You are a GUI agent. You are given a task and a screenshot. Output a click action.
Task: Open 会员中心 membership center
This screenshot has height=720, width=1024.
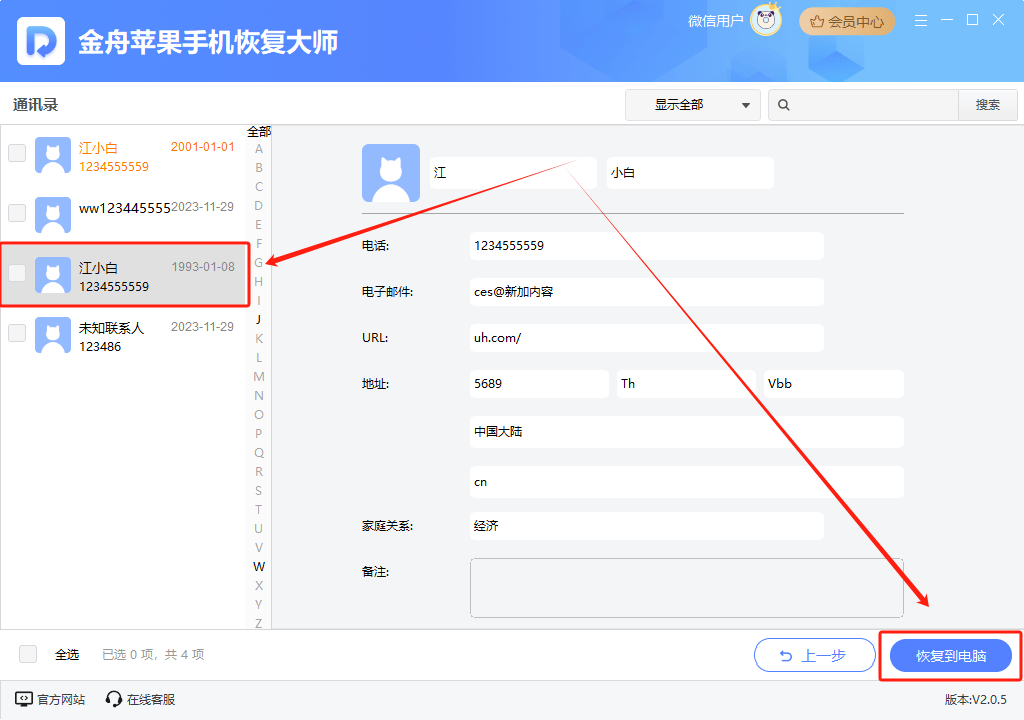(x=846, y=19)
